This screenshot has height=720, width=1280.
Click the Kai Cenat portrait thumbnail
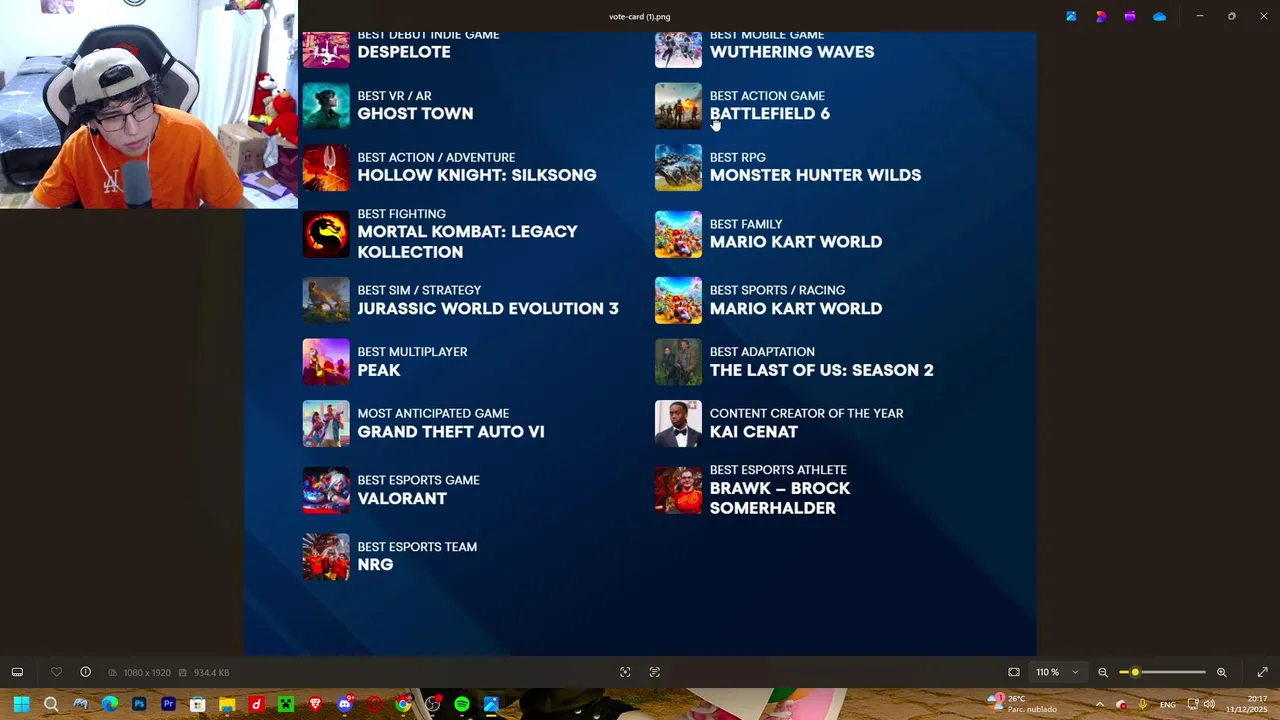point(678,424)
